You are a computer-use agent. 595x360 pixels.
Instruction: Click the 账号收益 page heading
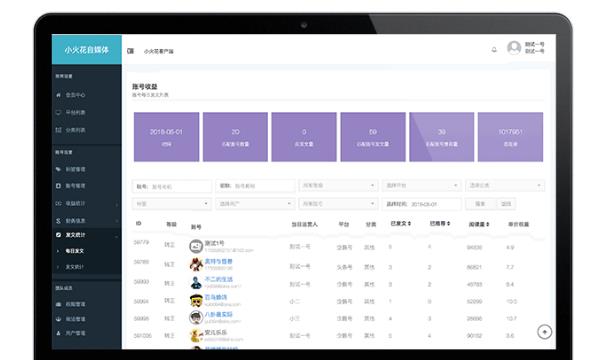(x=145, y=86)
